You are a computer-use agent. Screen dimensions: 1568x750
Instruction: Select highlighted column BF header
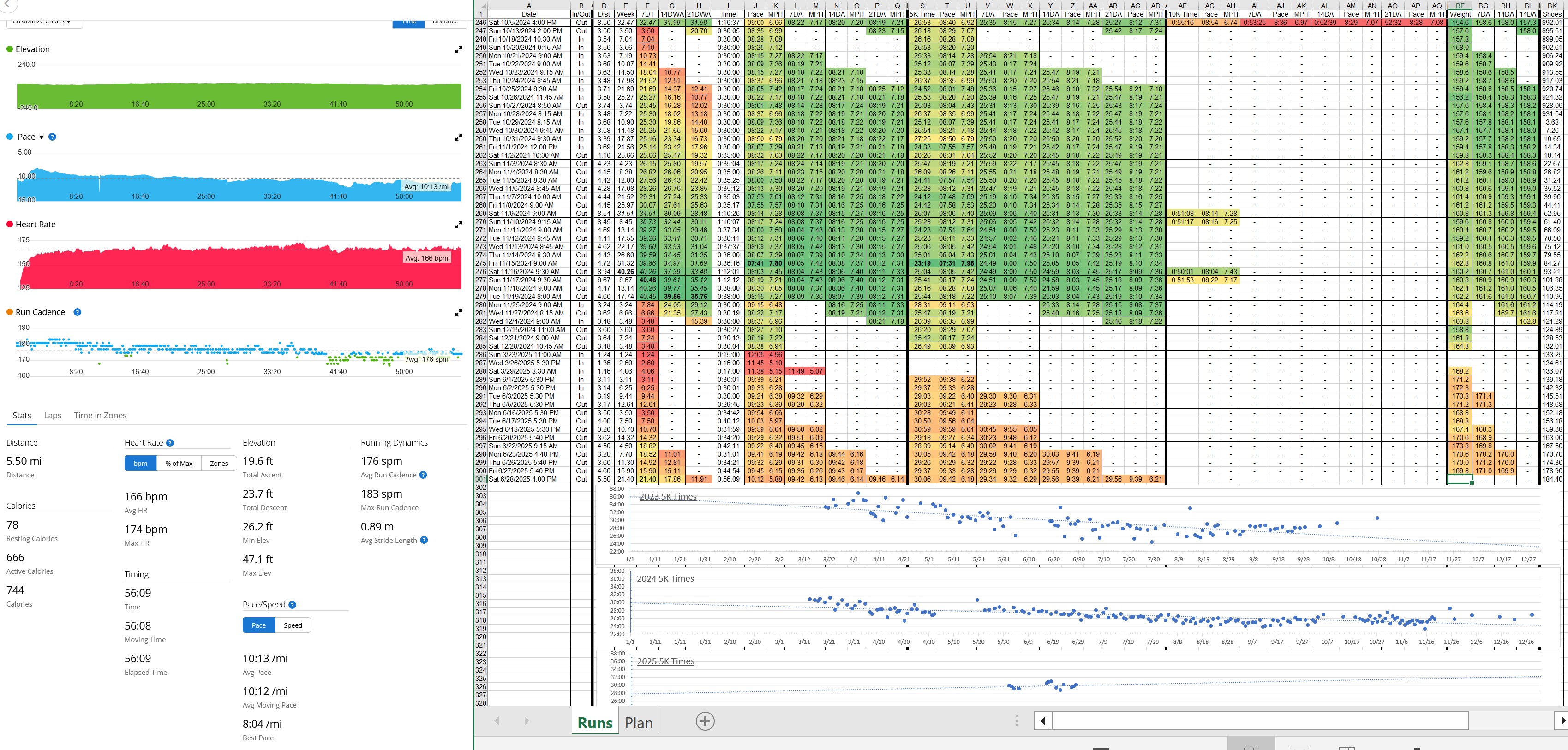click(x=1460, y=6)
